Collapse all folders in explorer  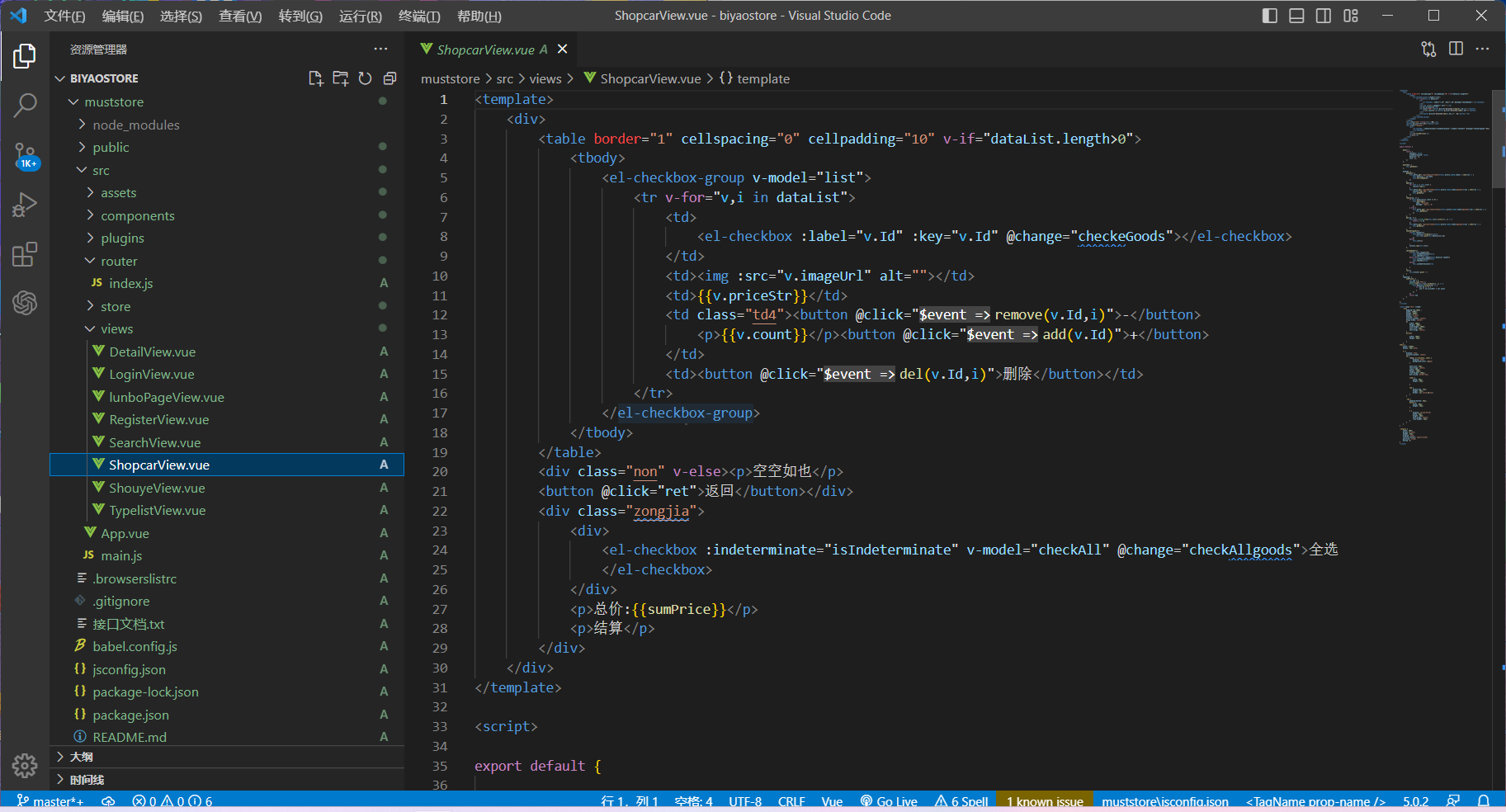[389, 78]
